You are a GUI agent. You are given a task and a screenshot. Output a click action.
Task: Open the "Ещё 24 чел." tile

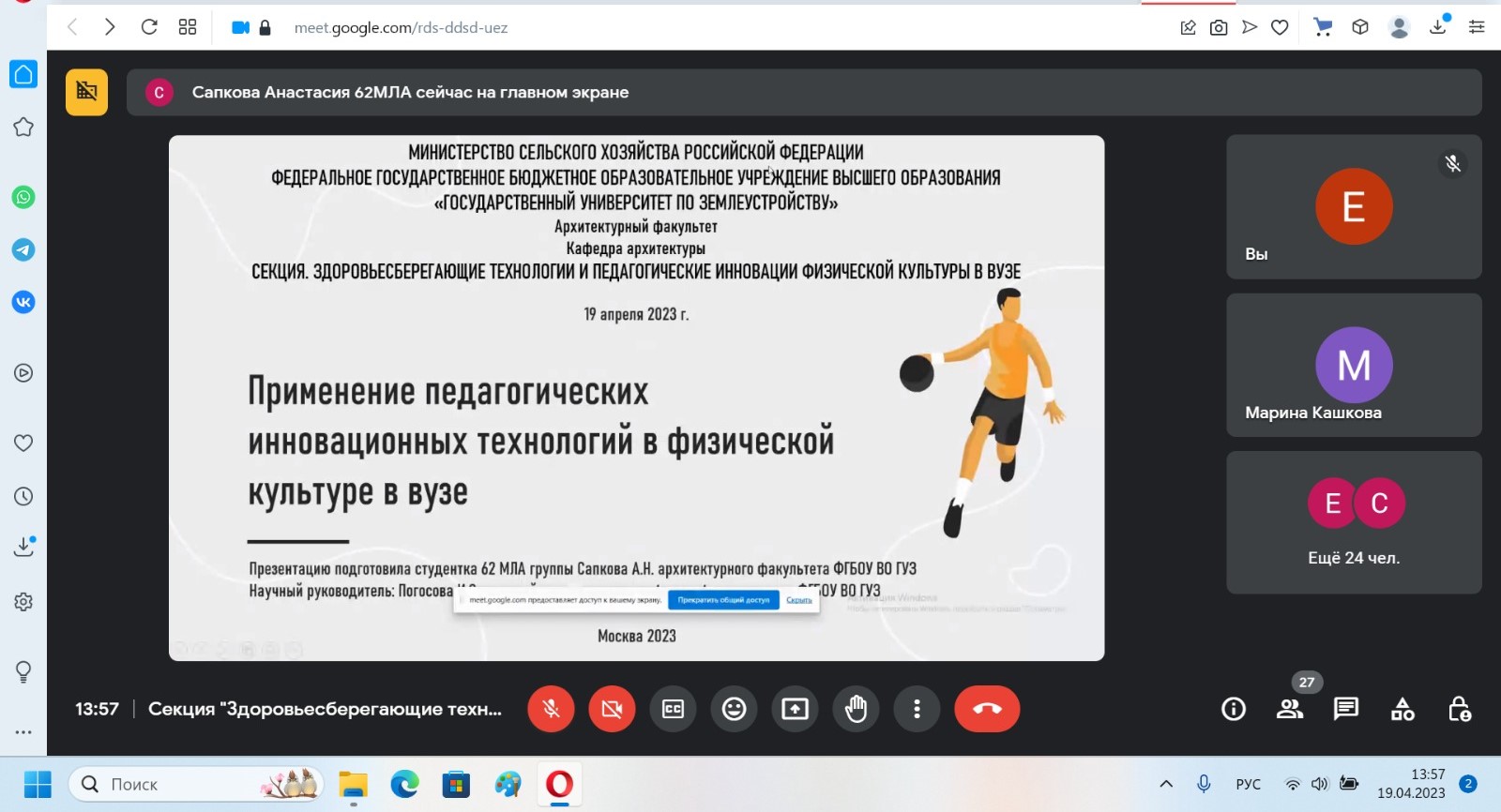click(x=1354, y=522)
